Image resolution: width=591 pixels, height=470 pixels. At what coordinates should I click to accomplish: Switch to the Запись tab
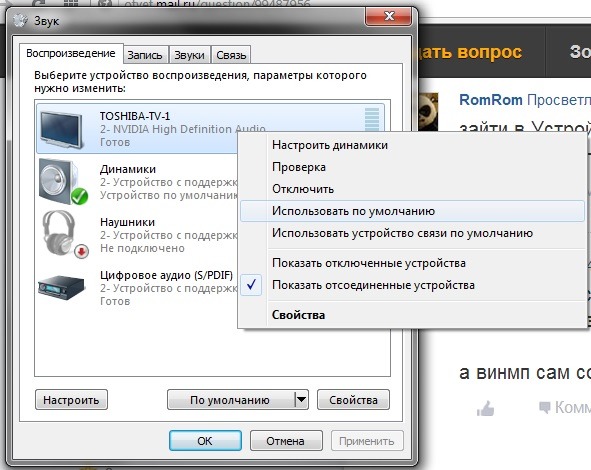(145, 55)
